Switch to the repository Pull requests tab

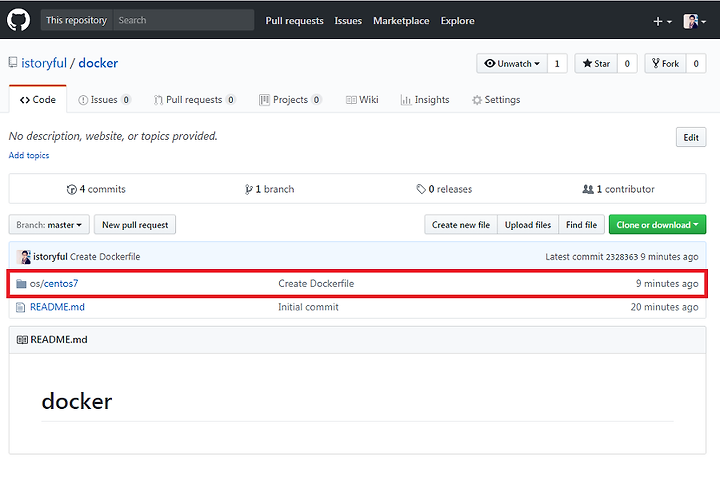tap(194, 100)
